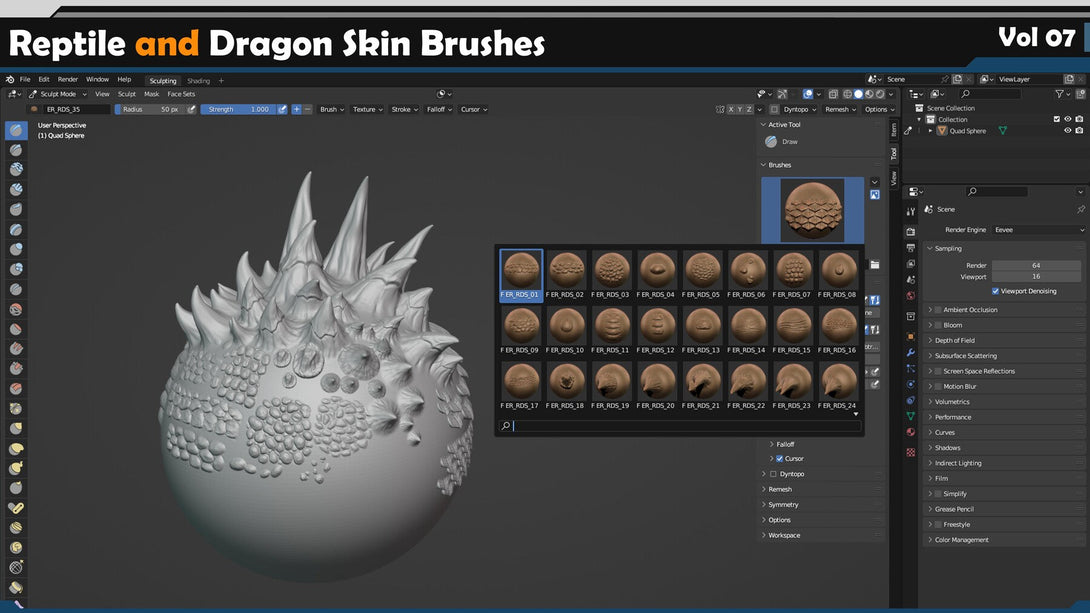The width and height of the screenshot is (1090, 613).
Task: Switch to the View sidebar tab
Action: (x=894, y=178)
